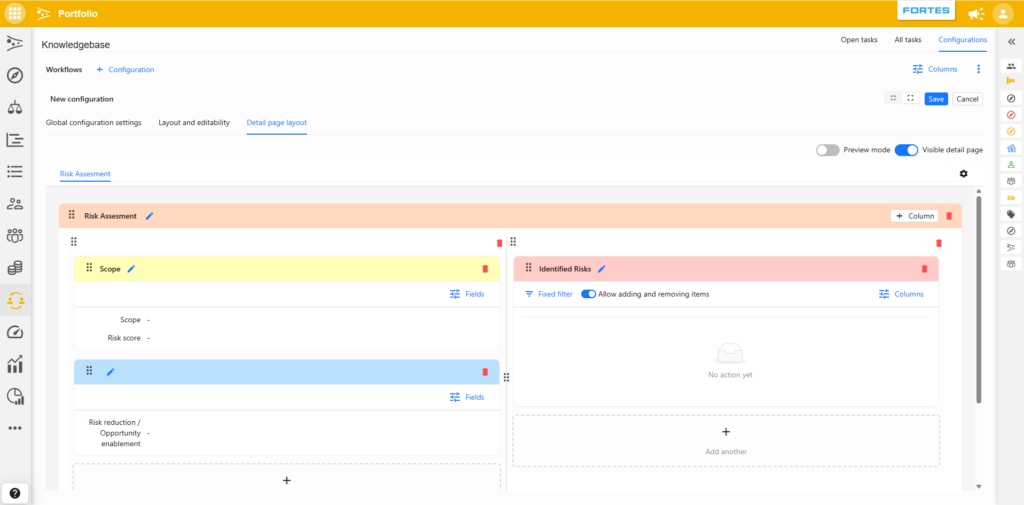The height and width of the screenshot is (505, 1024).
Task: Open the Workflows vertical three-dots menu
Action: point(978,69)
